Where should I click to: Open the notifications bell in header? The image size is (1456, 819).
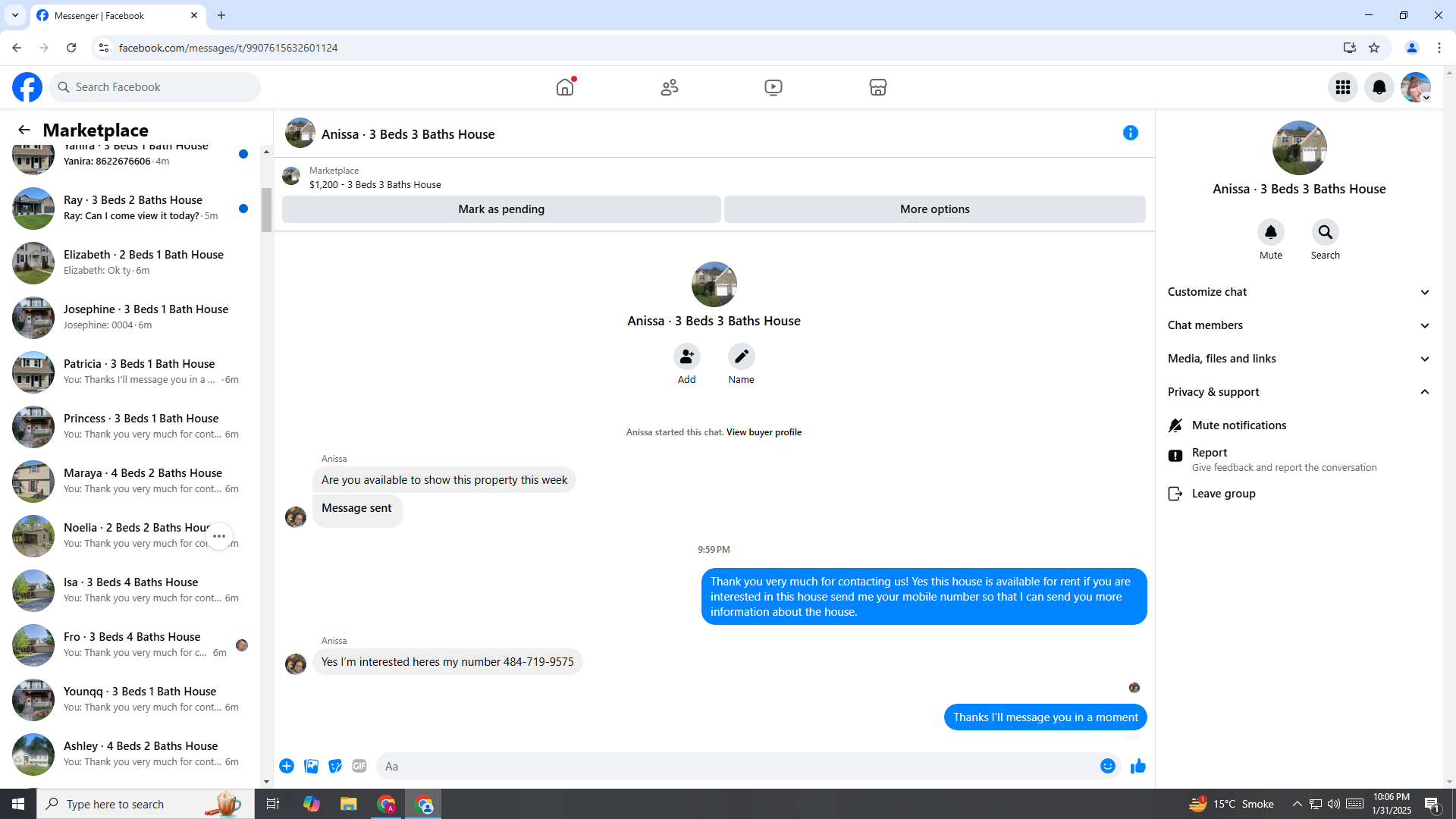click(x=1379, y=87)
